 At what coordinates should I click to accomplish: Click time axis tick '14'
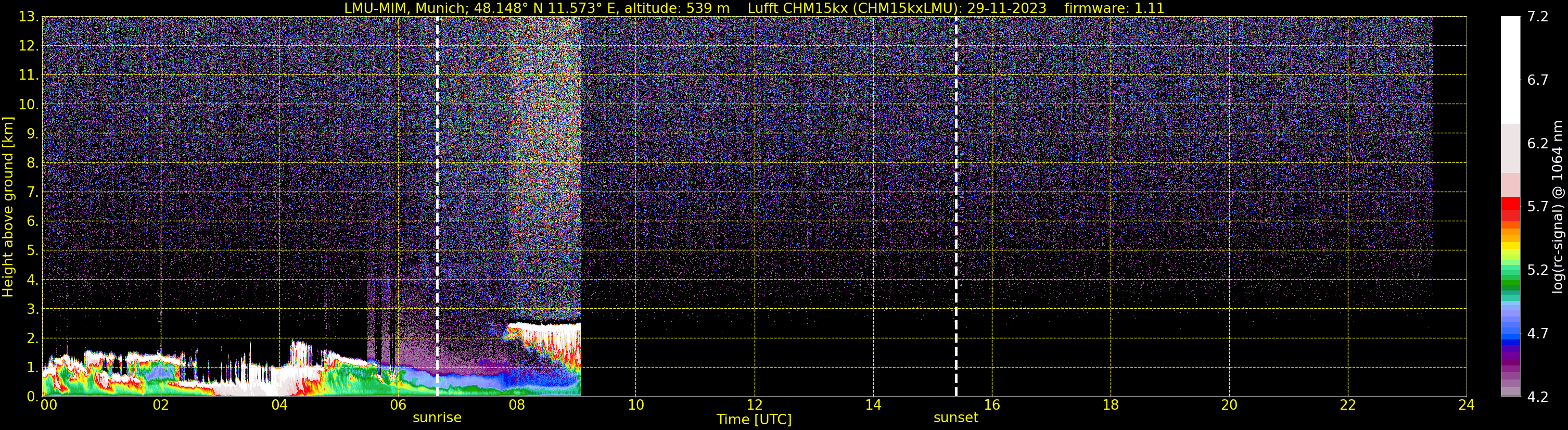click(x=873, y=405)
